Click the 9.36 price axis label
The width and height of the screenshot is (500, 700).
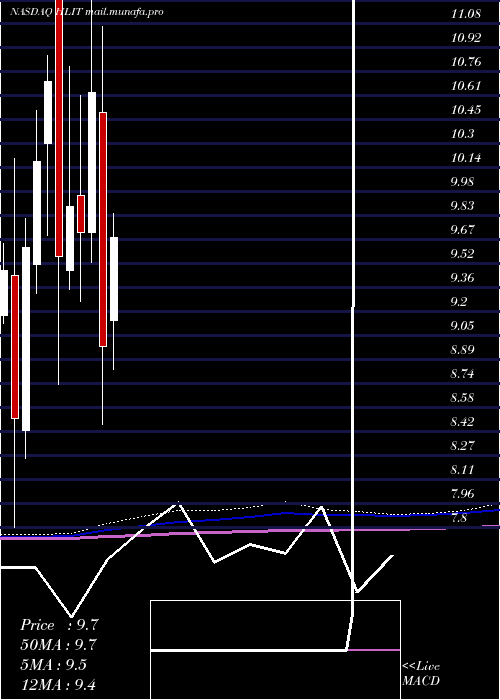point(463,278)
